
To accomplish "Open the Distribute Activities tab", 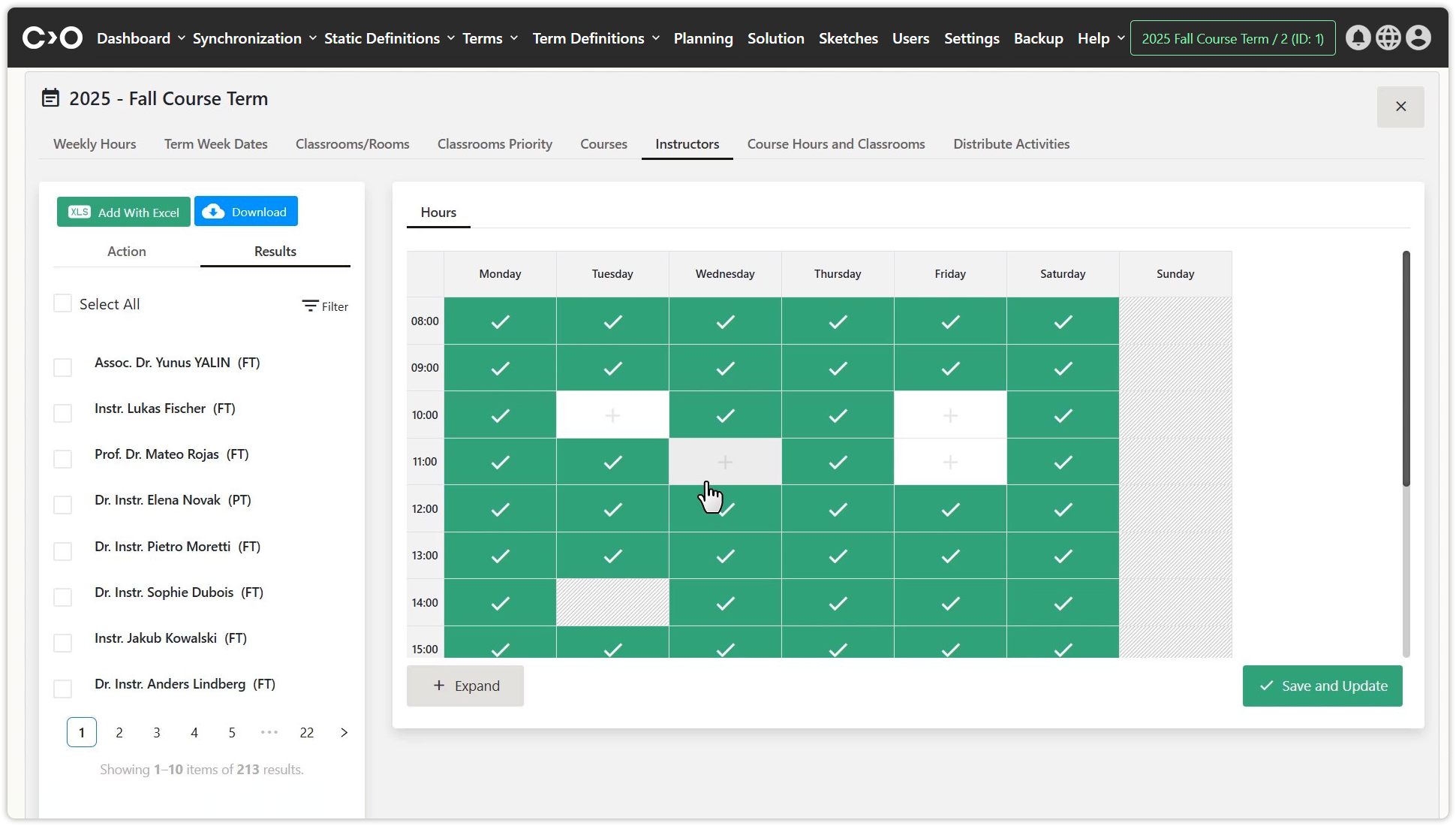I will tap(1011, 144).
